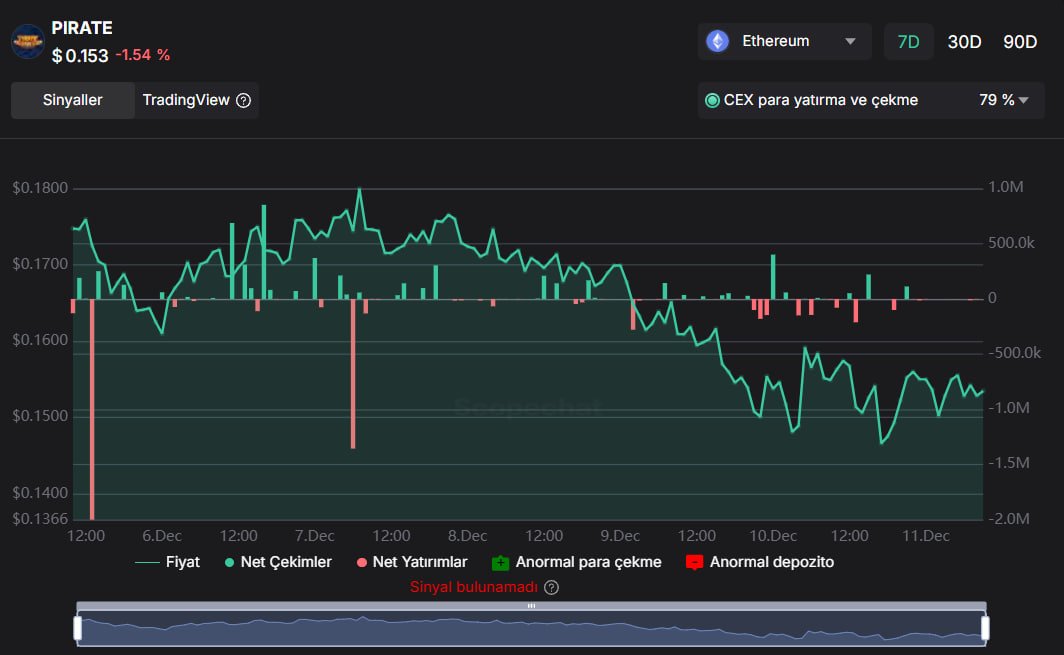Click the PIRATE token name
1064x655 pixels.
coord(82,28)
